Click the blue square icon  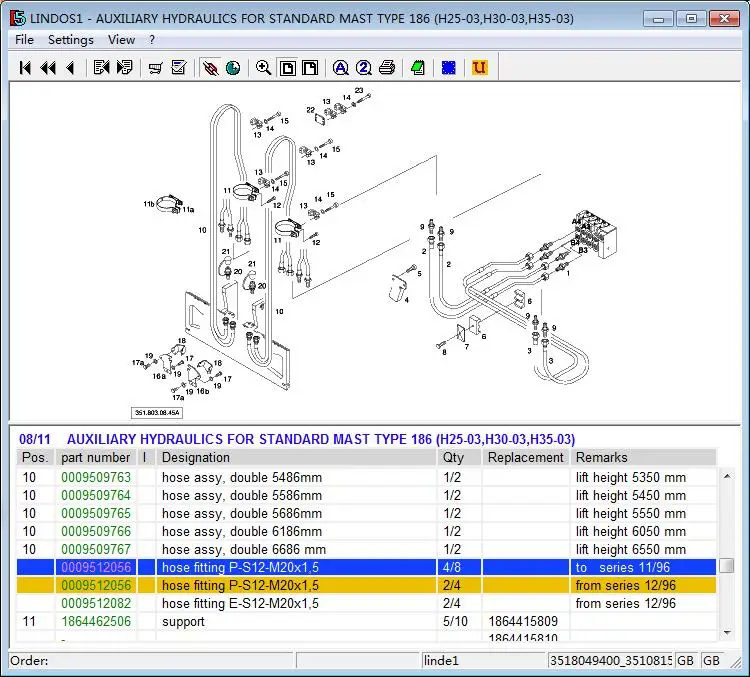click(449, 68)
